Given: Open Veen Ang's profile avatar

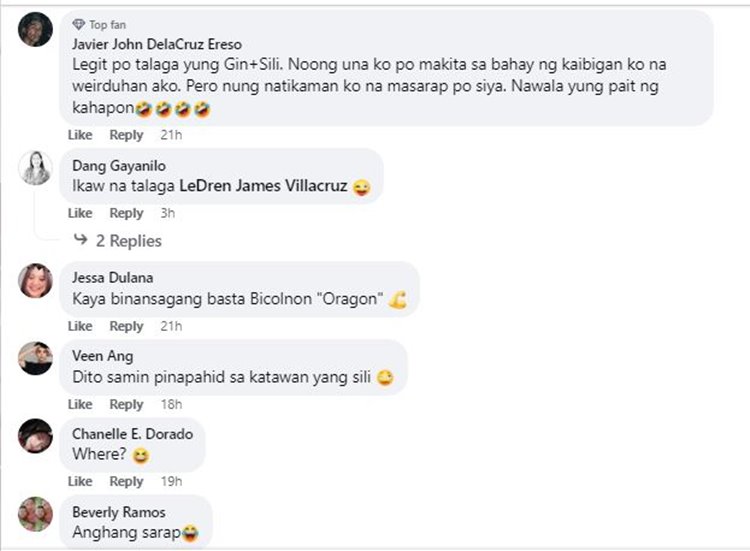Looking at the screenshot, I should 35,358.
